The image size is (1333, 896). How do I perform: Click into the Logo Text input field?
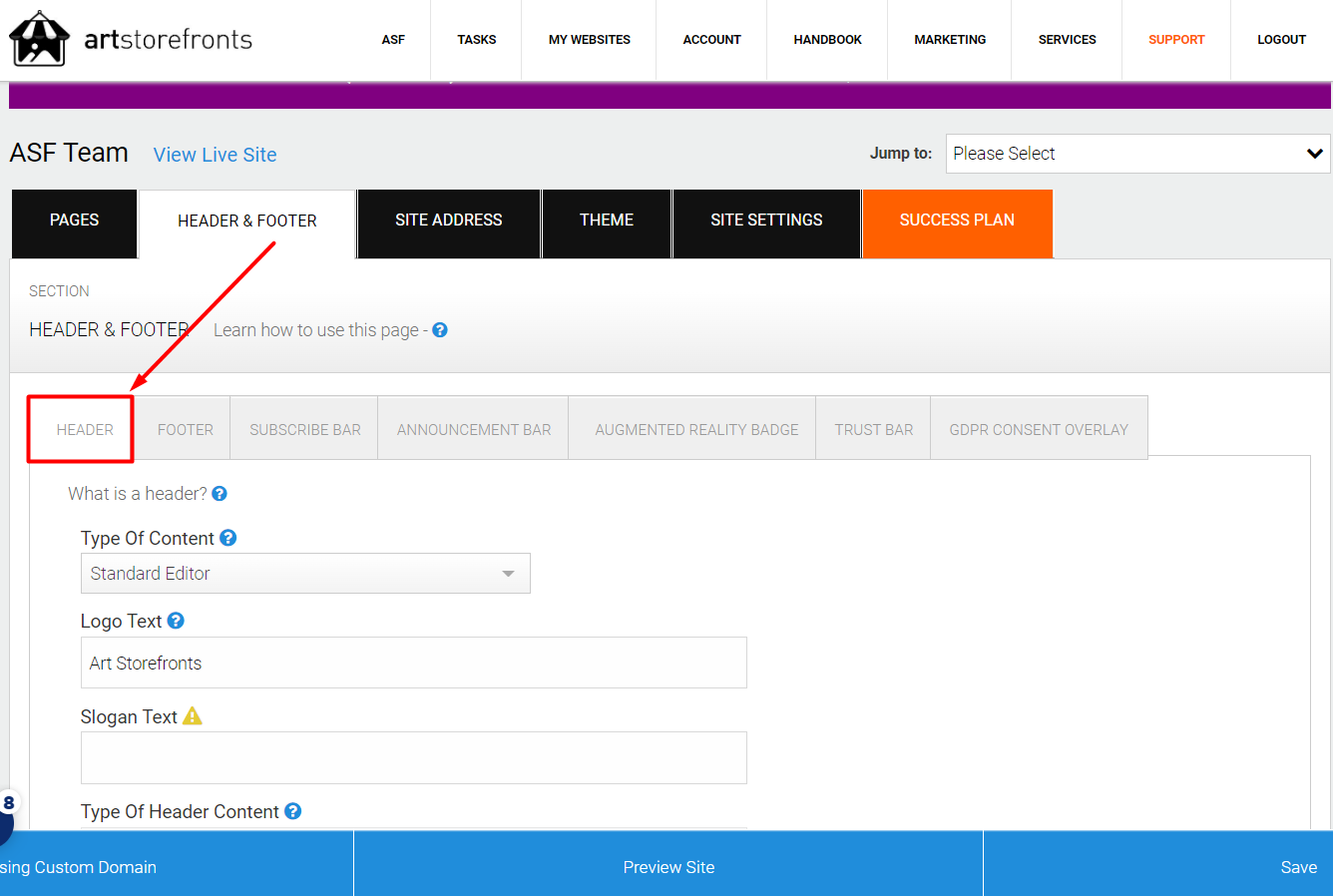click(x=414, y=663)
